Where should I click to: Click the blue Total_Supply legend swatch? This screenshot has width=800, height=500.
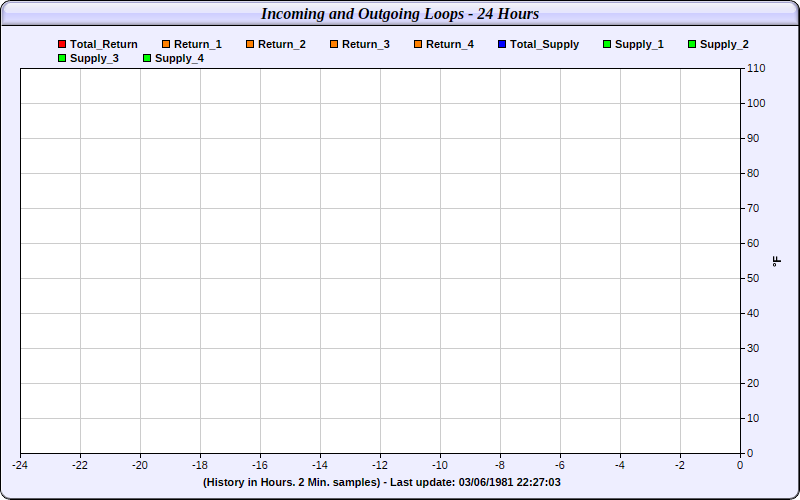(503, 45)
